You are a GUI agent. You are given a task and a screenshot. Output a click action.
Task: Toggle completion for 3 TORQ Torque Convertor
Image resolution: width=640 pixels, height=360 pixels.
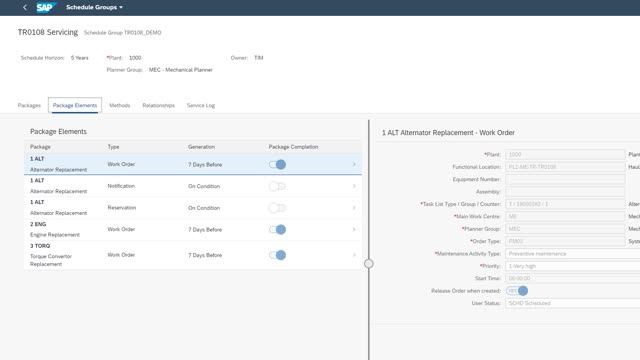tap(277, 255)
